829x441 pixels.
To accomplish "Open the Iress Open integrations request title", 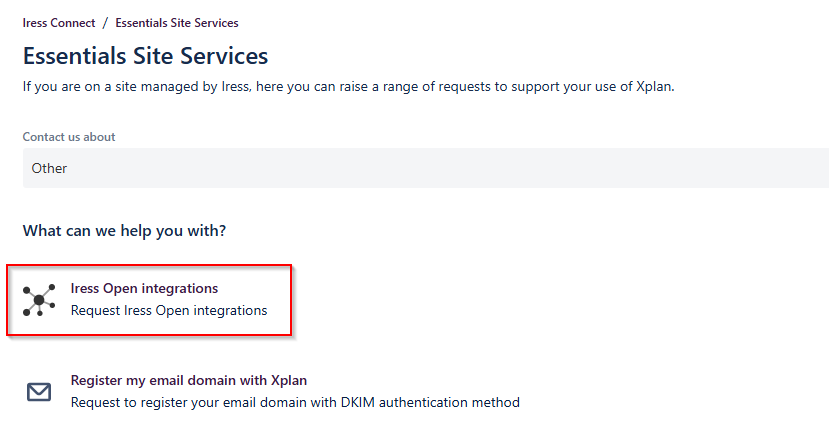I will coord(144,288).
